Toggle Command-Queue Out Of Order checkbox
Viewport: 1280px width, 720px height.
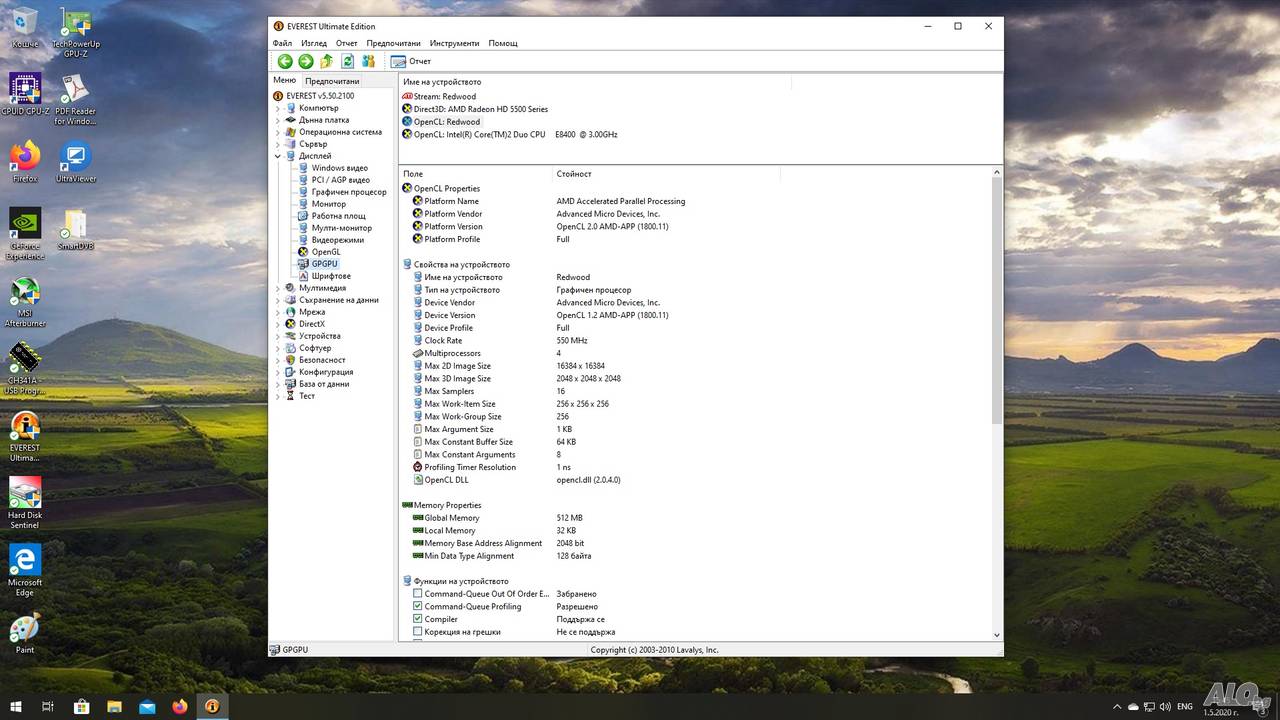(418, 594)
